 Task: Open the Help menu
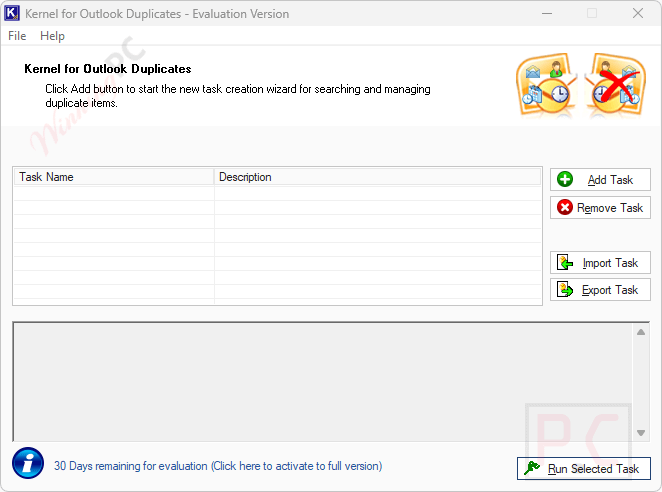pyautogui.click(x=52, y=36)
